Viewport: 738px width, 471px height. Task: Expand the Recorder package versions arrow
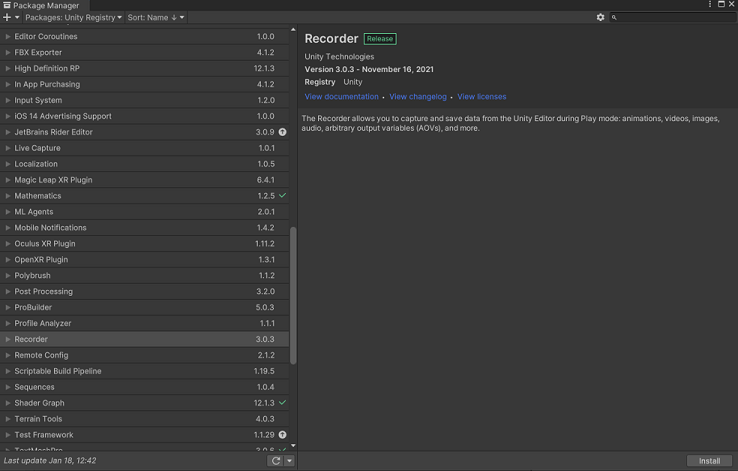(x=8, y=339)
